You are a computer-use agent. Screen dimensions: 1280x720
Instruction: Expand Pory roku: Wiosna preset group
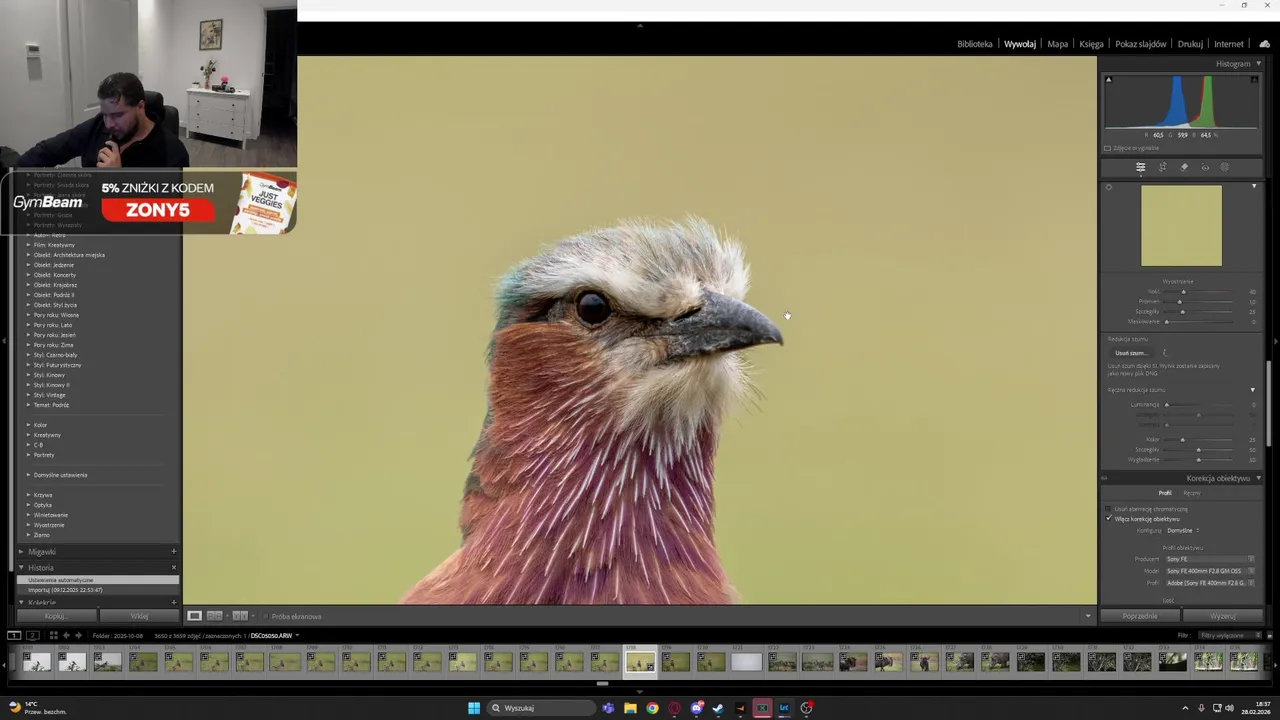tap(28, 315)
